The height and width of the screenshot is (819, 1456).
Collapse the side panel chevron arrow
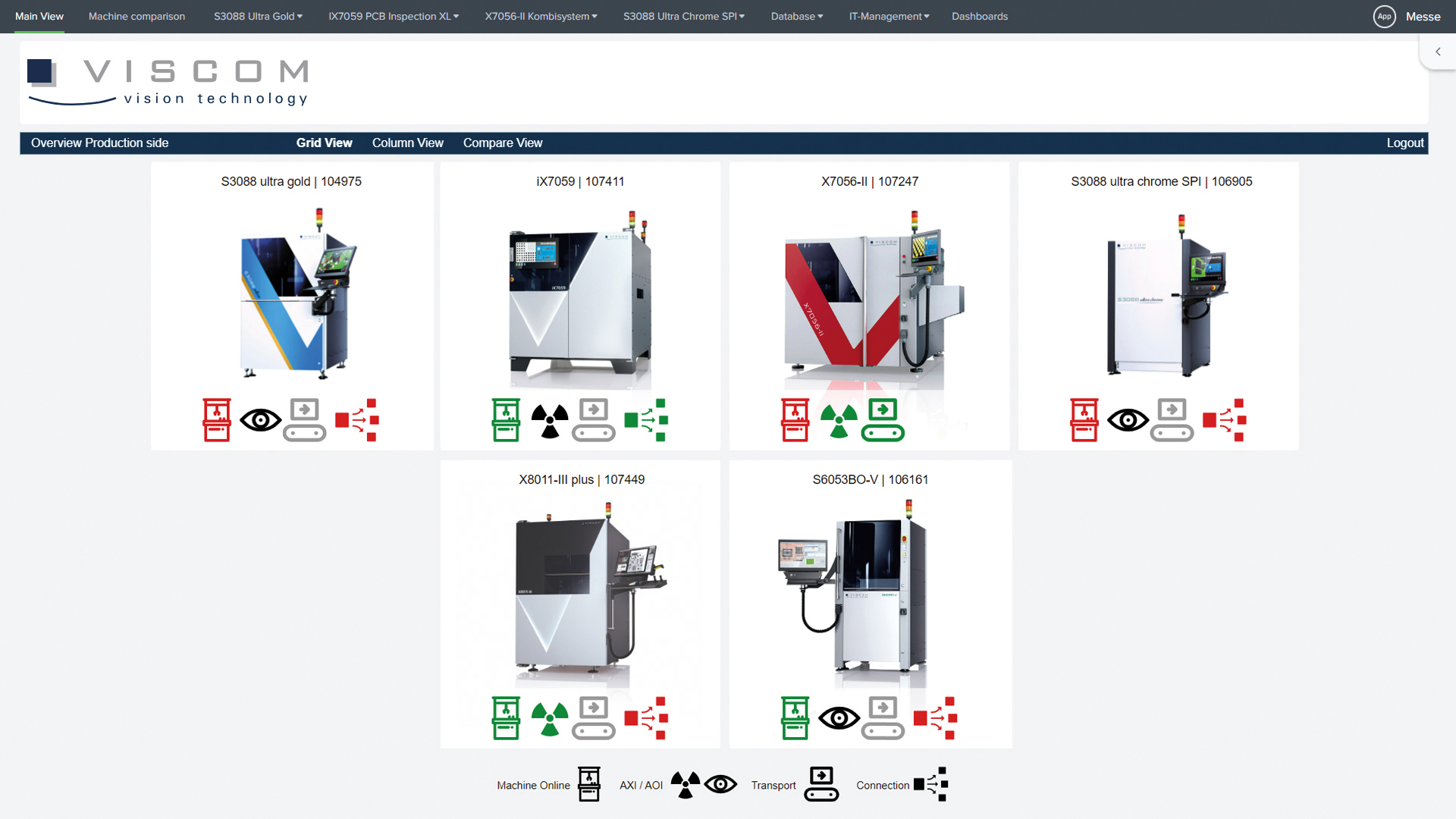pyautogui.click(x=1438, y=52)
